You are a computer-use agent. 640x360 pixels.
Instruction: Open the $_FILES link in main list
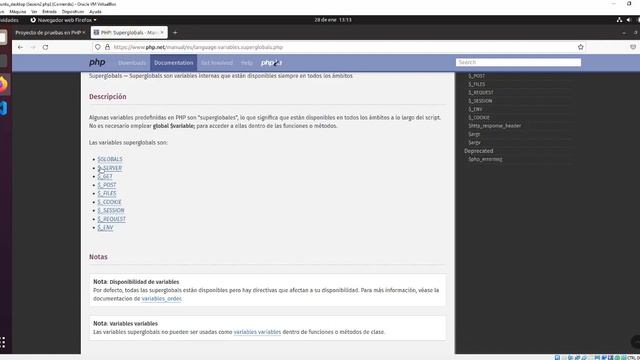(107, 193)
